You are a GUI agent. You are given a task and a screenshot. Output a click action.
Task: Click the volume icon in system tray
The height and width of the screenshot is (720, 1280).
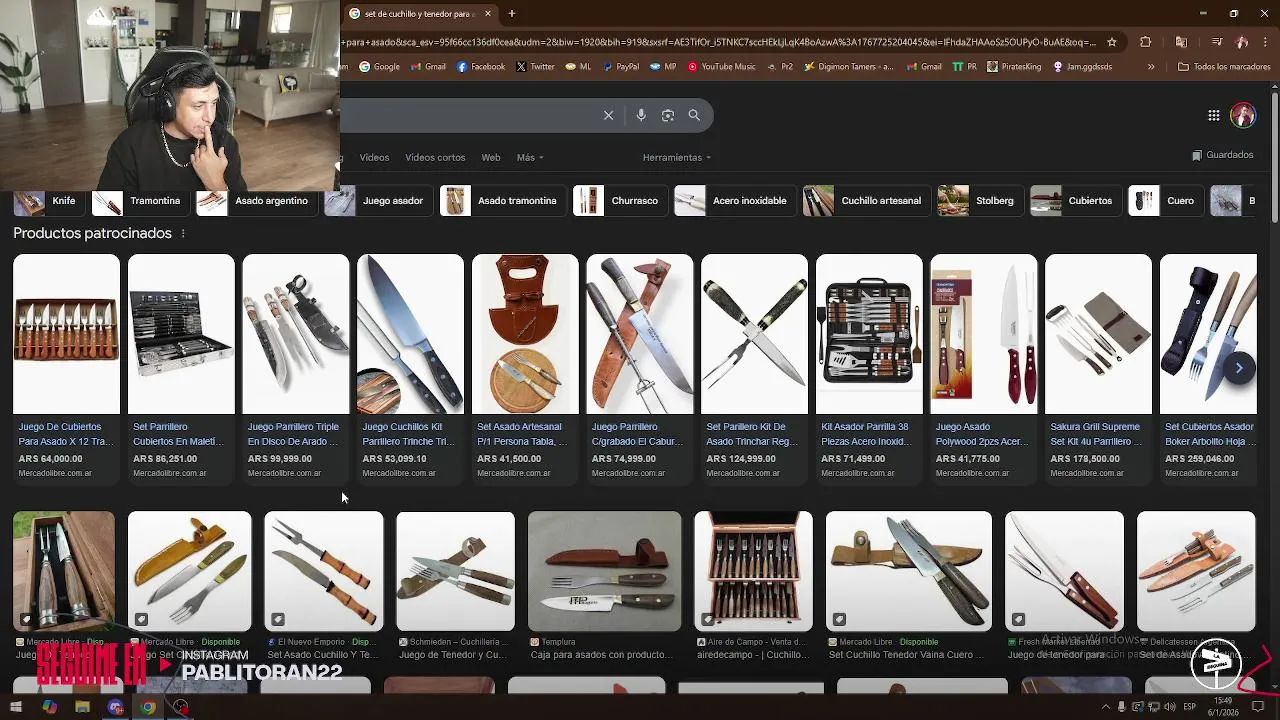click(x=1170, y=707)
